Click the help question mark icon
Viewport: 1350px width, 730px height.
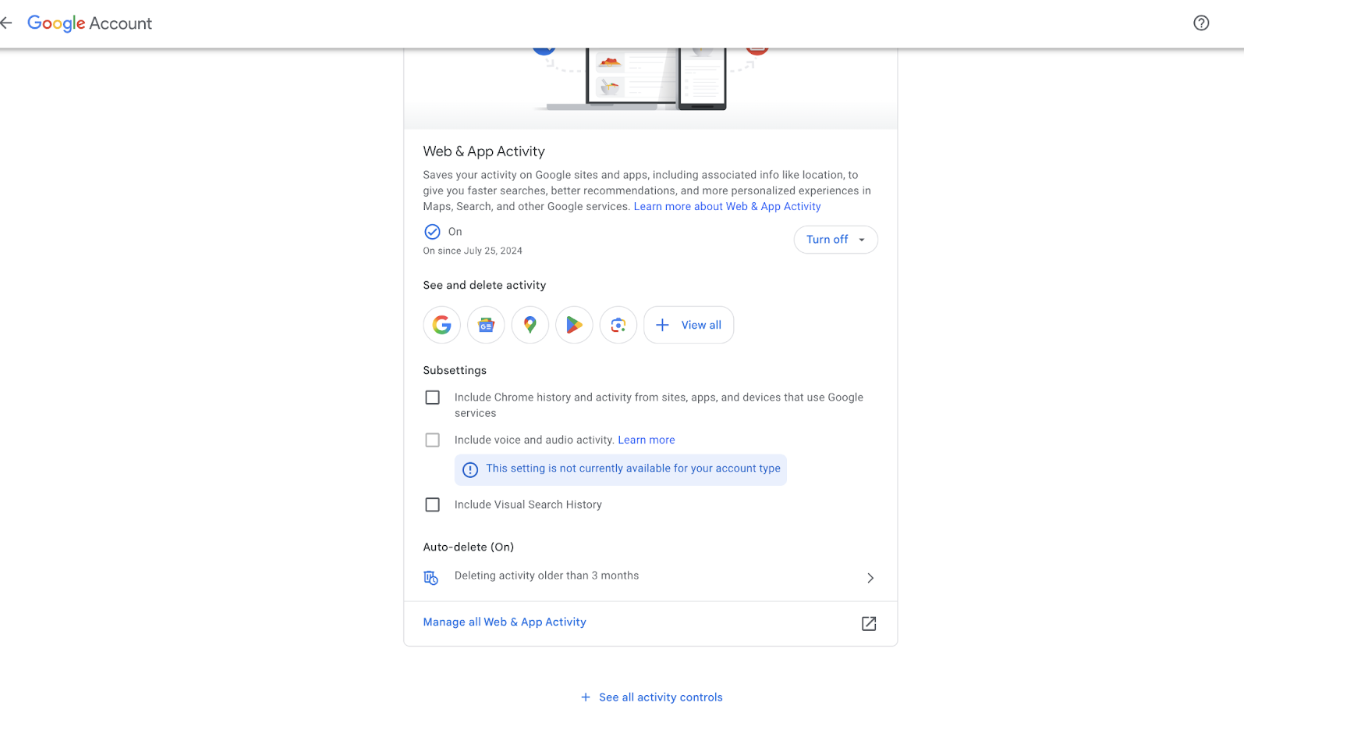(x=1201, y=23)
